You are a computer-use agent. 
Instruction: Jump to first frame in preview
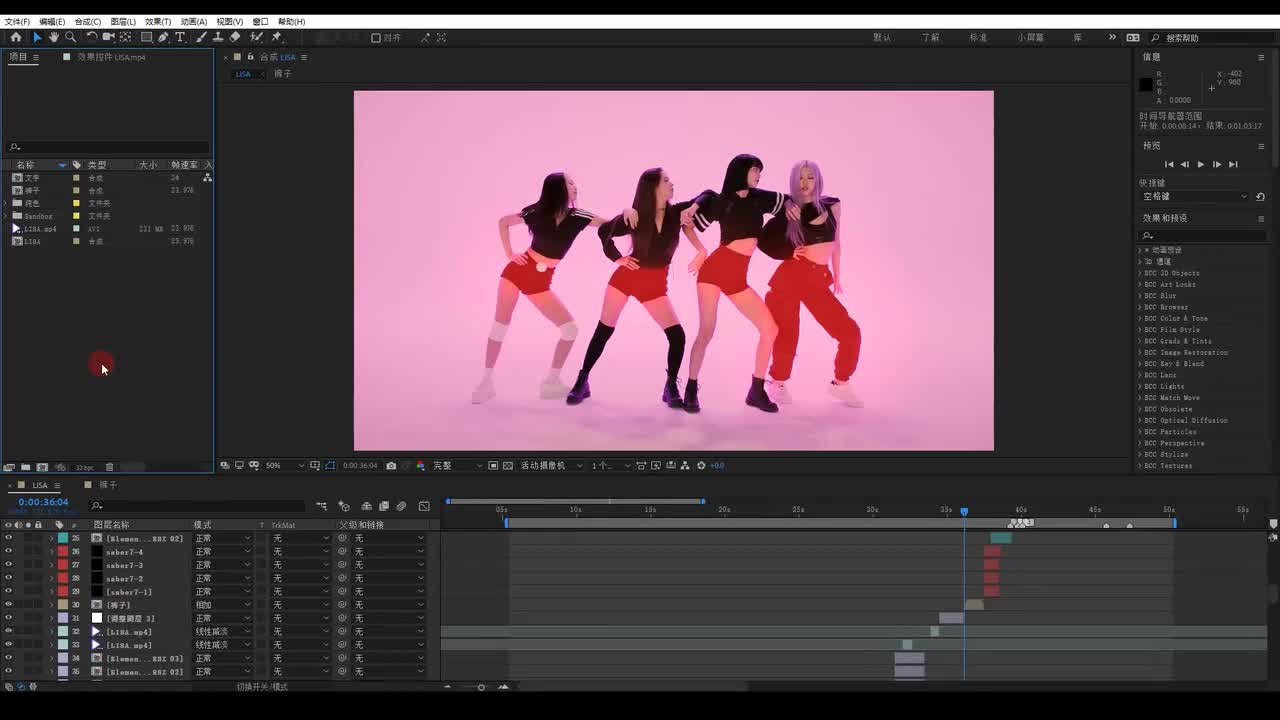[x=1169, y=164]
